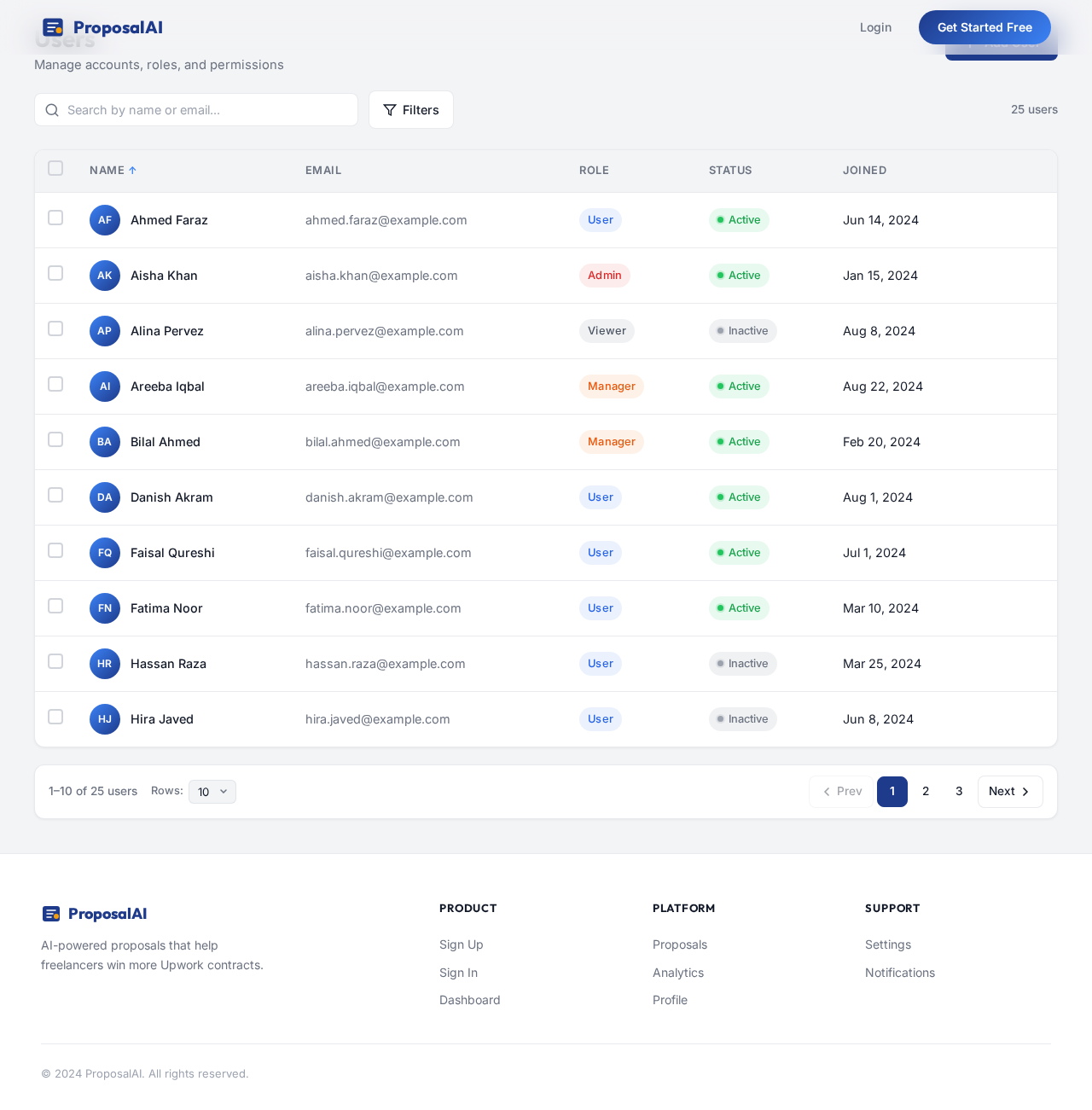Click Areeba Iqbal's Manager role badge
Screen dimensions: 1092x1110
tap(612, 386)
